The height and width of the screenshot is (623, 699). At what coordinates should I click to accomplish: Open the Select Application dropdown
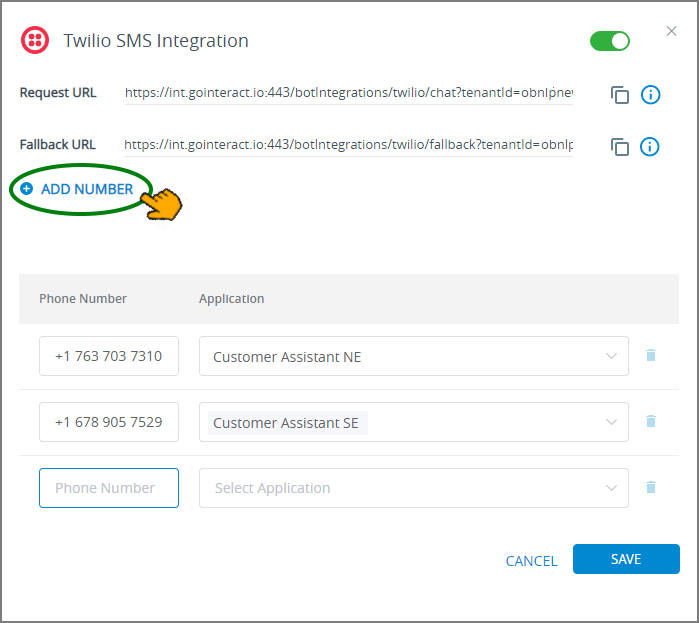tap(414, 488)
